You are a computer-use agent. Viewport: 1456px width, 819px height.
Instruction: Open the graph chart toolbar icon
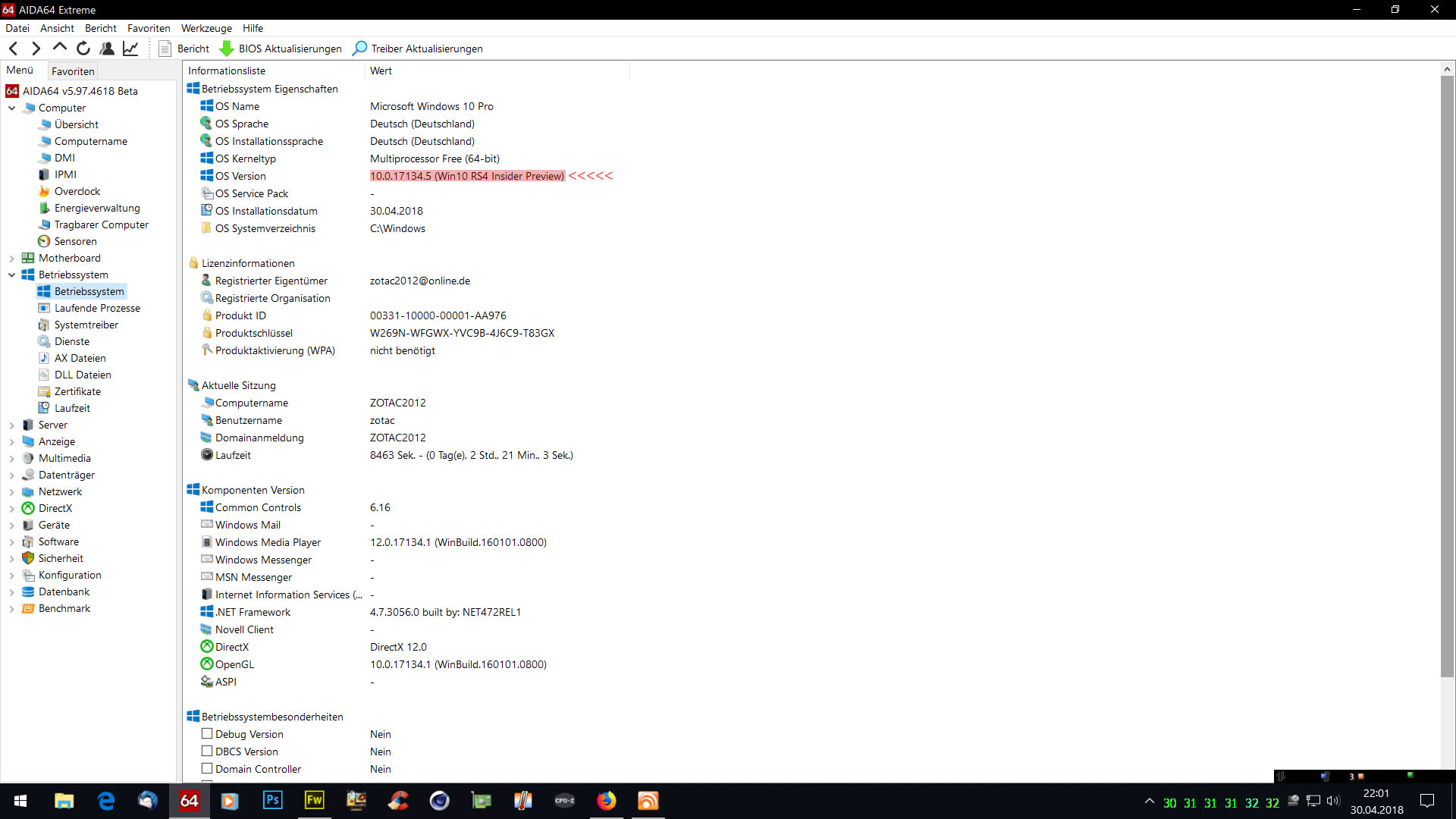130,49
